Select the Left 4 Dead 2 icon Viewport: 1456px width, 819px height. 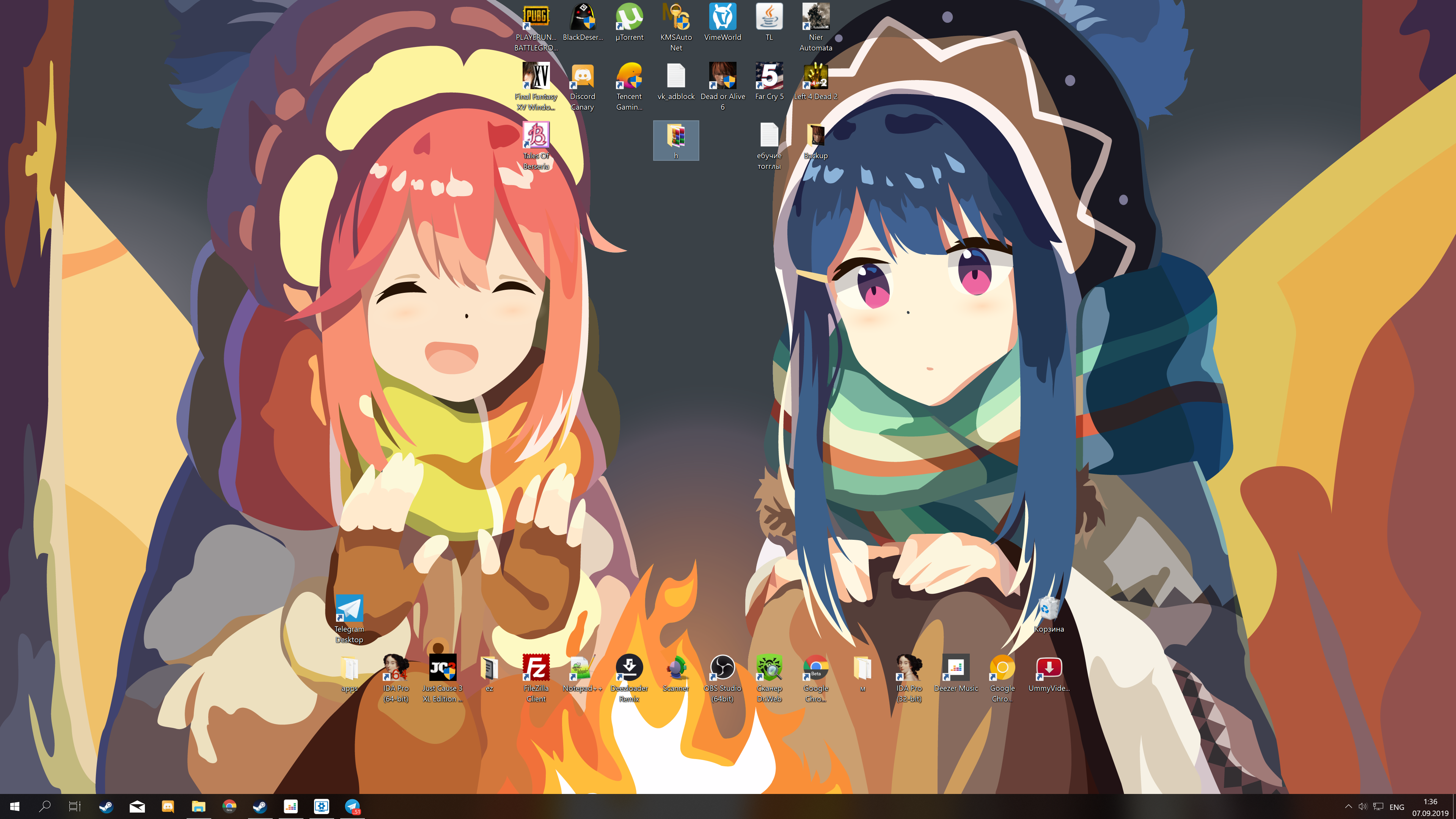click(x=815, y=82)
